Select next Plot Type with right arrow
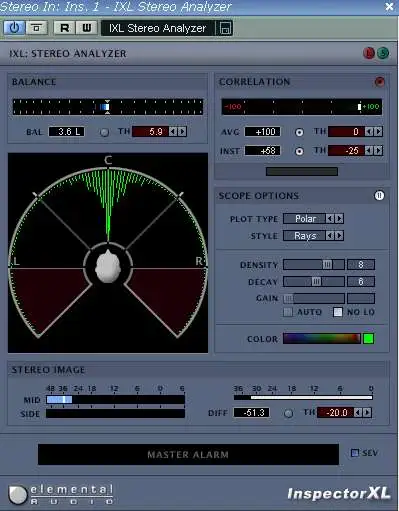Viewport: 399px width, 511px height. [339, 219]
